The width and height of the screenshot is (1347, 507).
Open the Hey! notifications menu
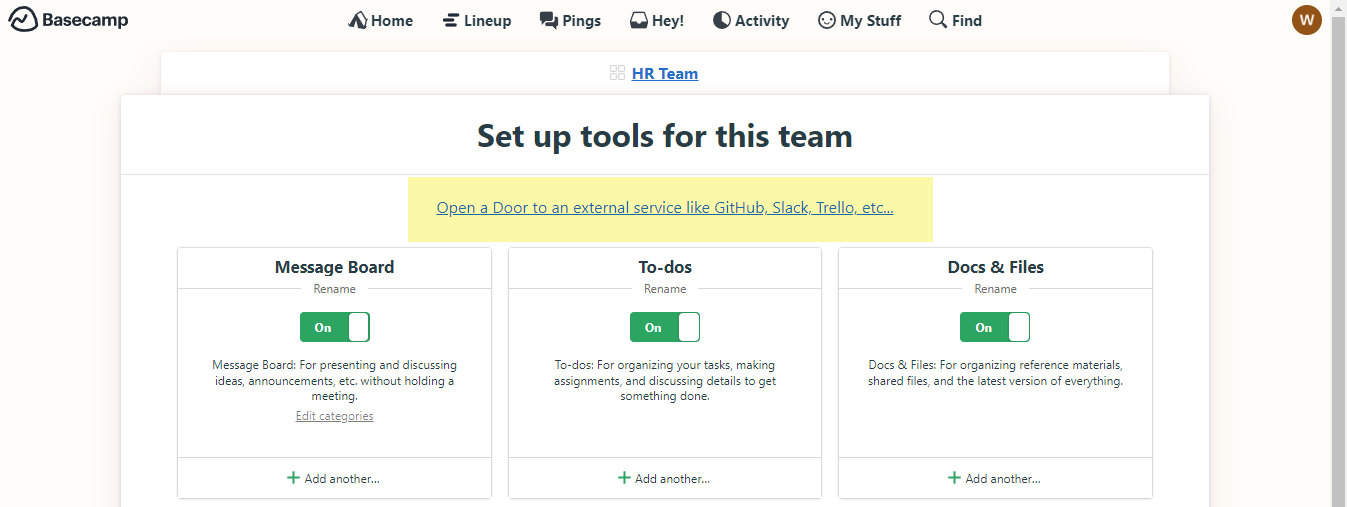point(656,20)
